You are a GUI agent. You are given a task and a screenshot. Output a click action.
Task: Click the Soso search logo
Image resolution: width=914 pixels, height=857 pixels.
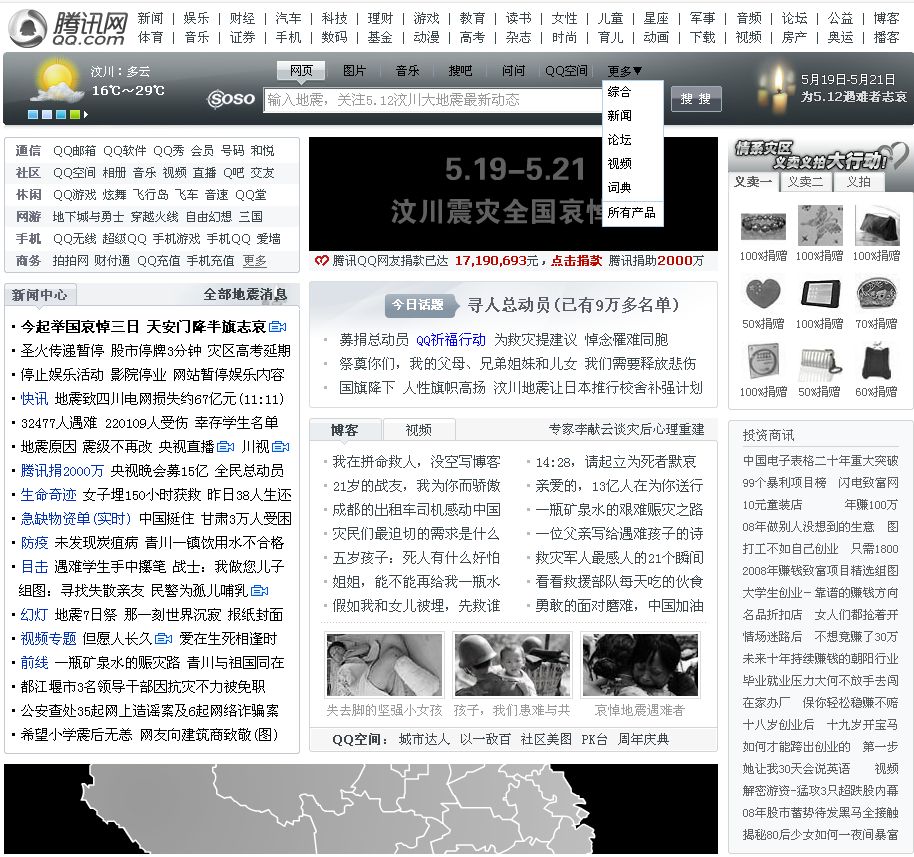point(231,99)
